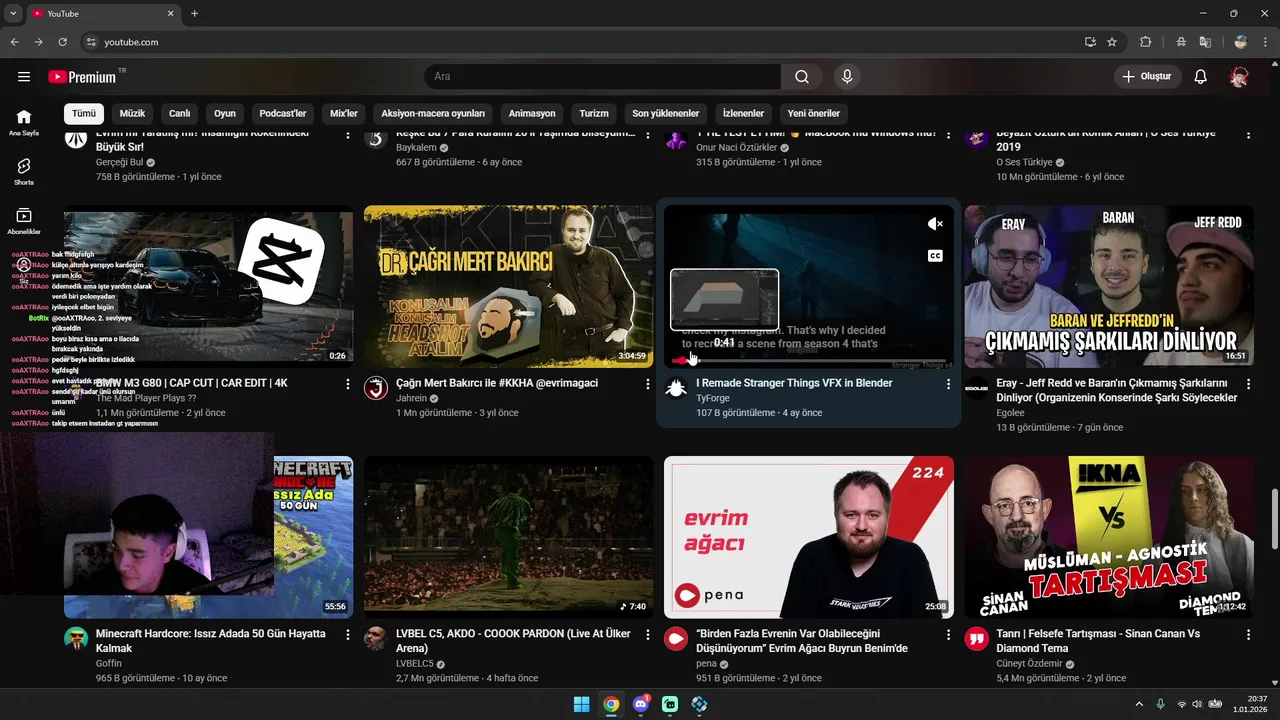Select the Yeni öneriler chip
This screenshot has height=720, width=1280.
[x=814, y=114]
